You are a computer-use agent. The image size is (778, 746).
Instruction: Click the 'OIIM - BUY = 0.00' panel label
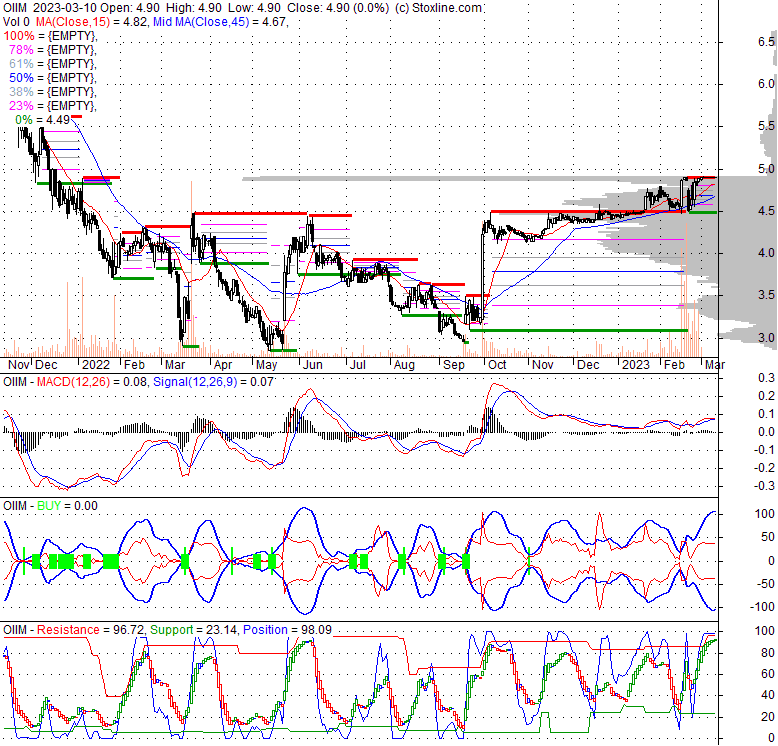(x=50, y=506)
